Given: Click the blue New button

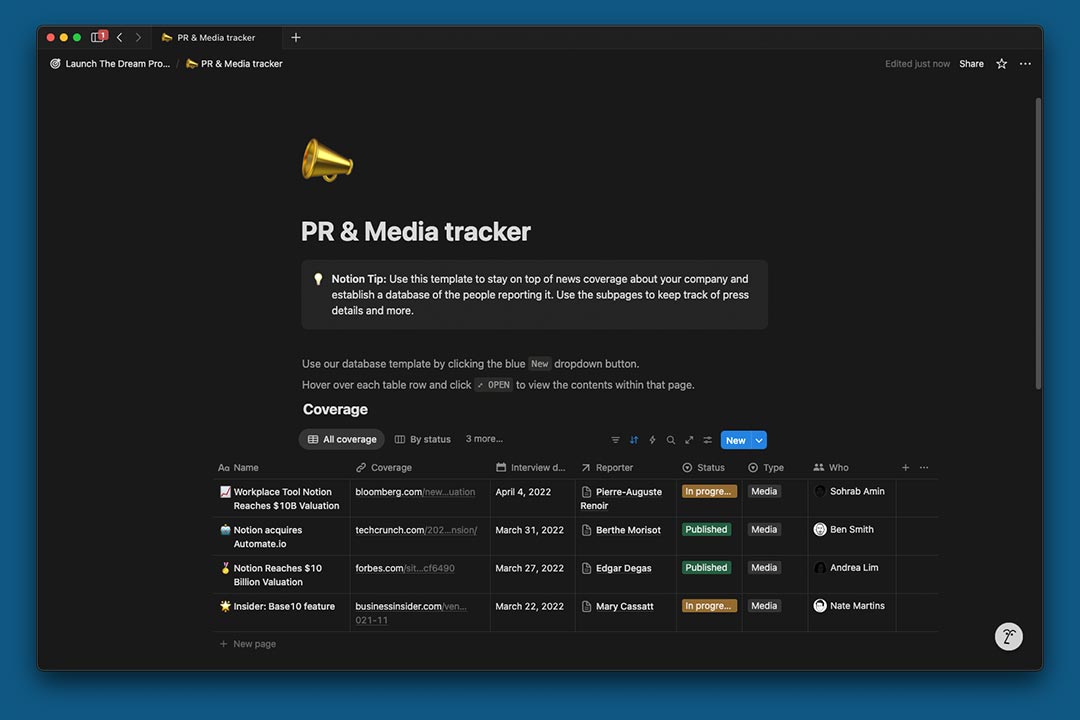Looking at the screenshot, I should point(736,440).
